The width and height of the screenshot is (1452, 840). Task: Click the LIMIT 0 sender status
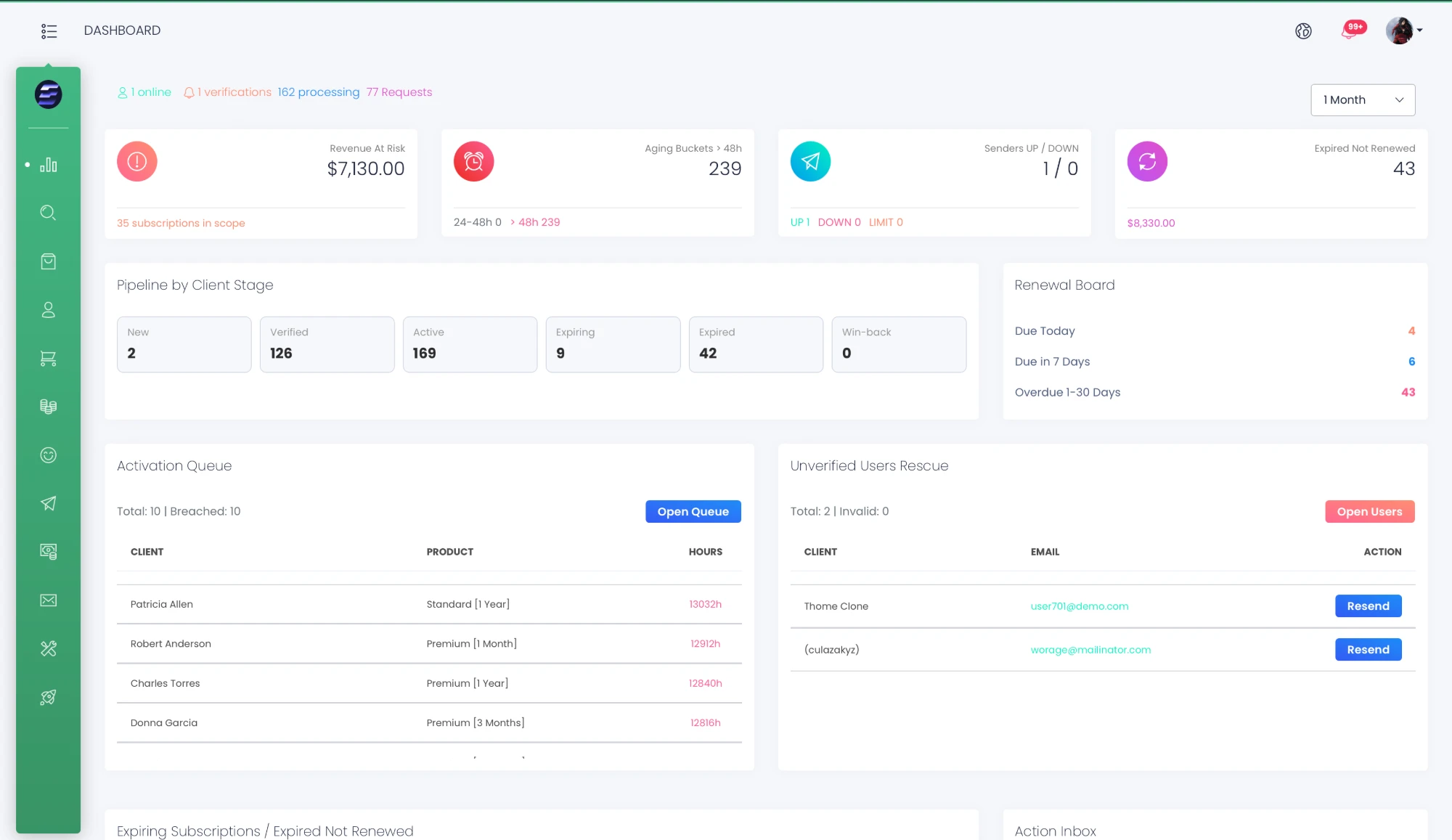click(x=886, y=222)
